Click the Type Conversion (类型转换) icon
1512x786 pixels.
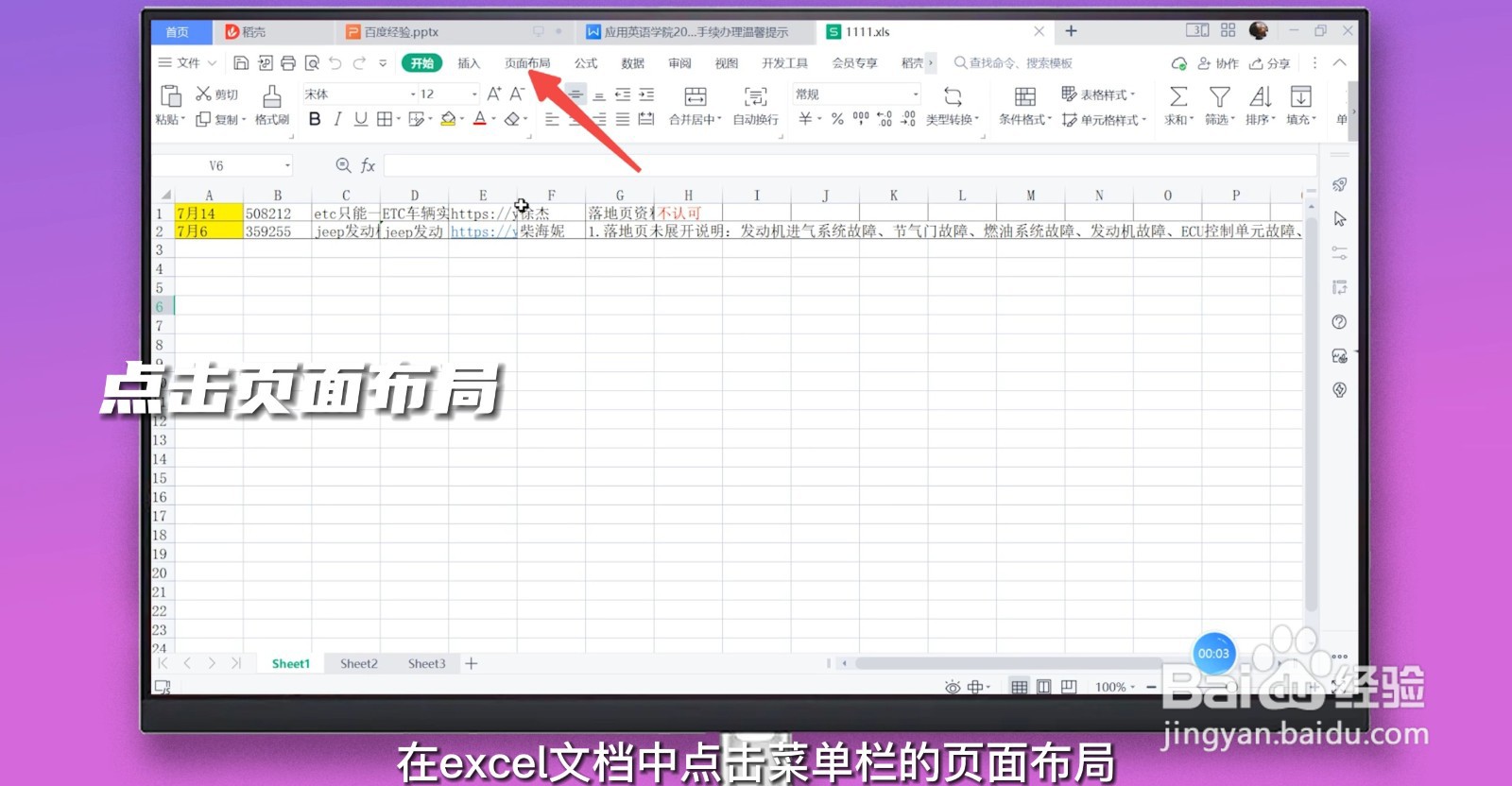[x=953, y=96]
